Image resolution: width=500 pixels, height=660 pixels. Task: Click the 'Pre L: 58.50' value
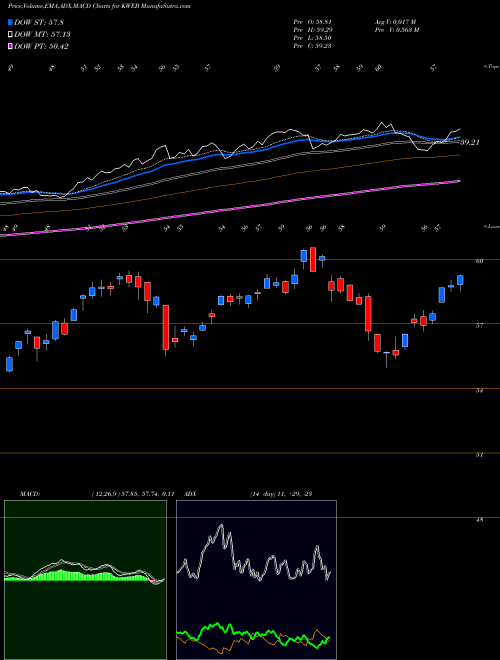coord(313,38)
